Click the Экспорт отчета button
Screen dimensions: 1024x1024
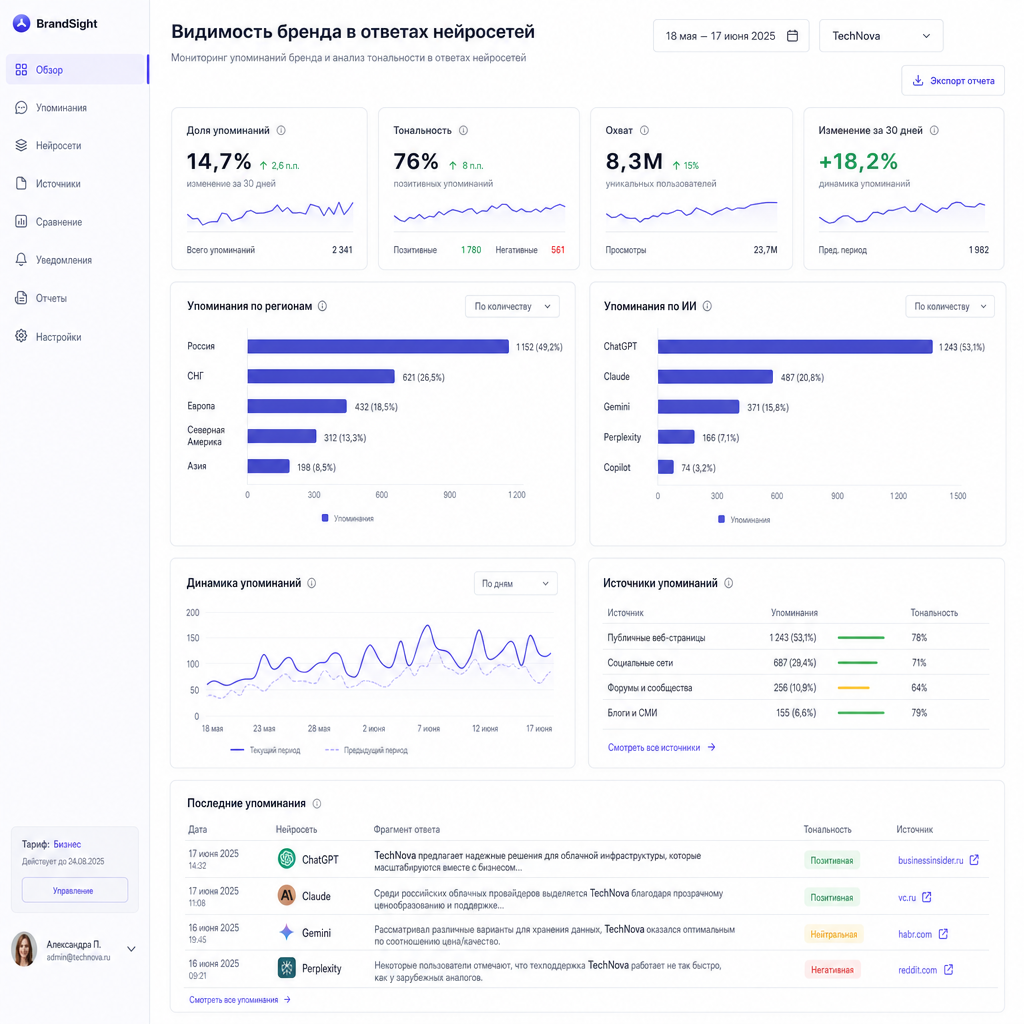tap(953, 80)
